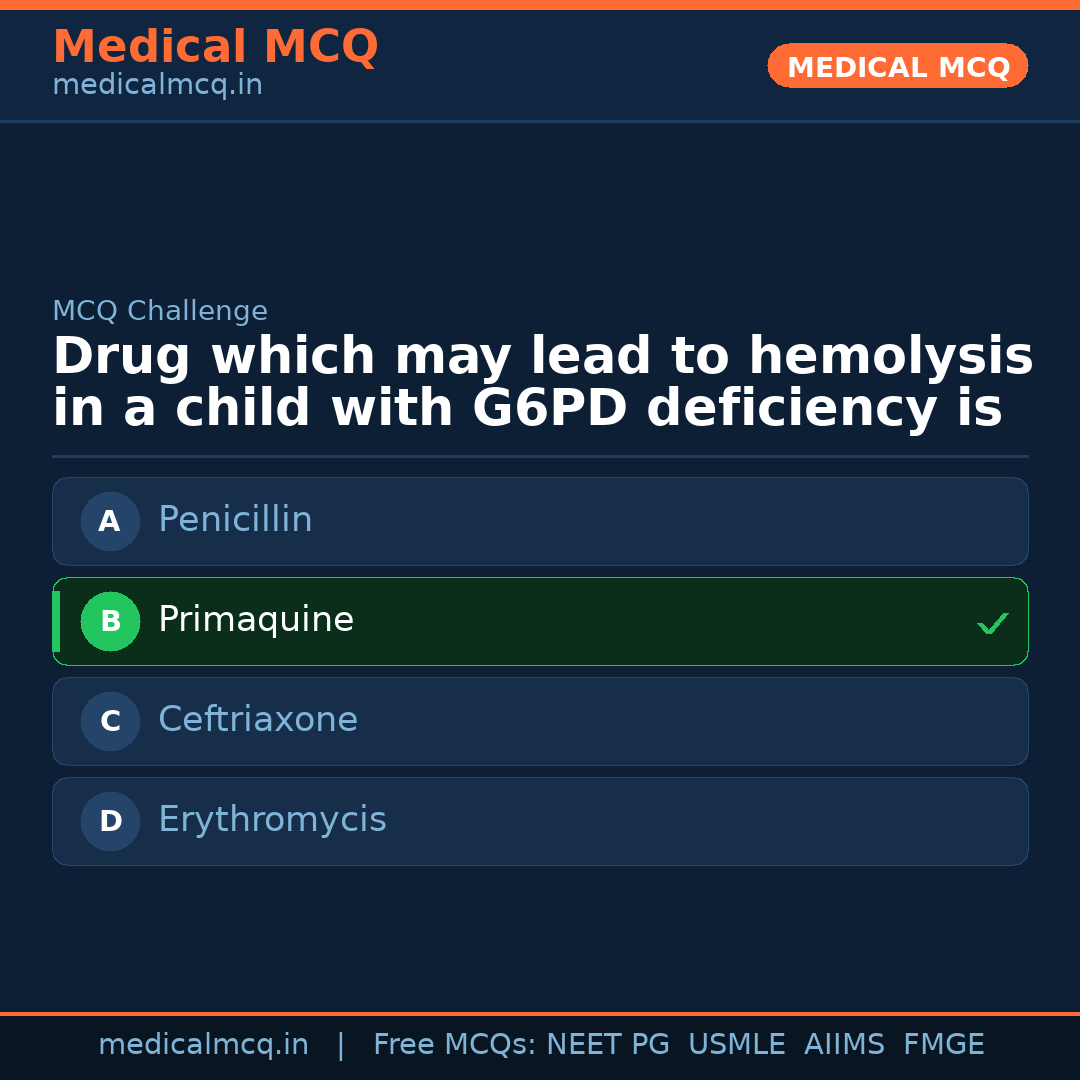Click the FMGE text in the footer

tap(944, 1045)
